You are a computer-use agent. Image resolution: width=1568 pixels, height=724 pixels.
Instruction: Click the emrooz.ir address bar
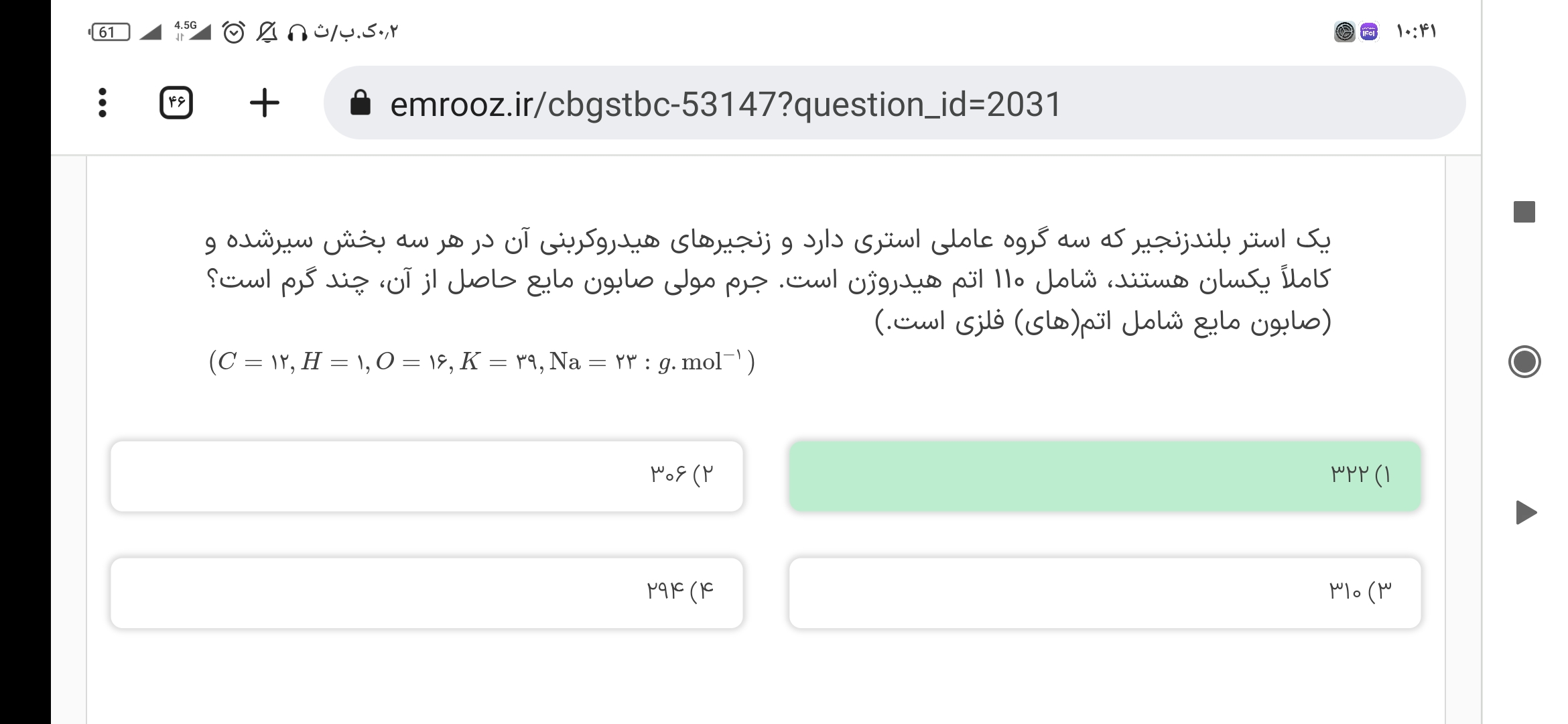point(894,103)
